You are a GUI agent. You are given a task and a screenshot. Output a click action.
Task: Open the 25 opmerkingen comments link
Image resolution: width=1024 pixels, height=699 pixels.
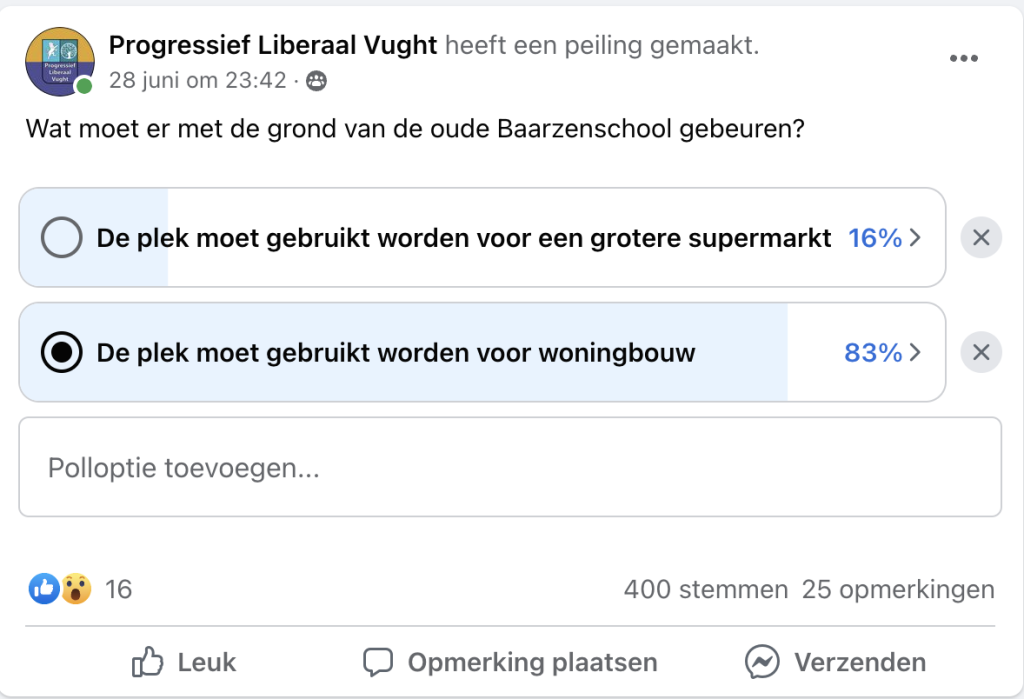898,589
